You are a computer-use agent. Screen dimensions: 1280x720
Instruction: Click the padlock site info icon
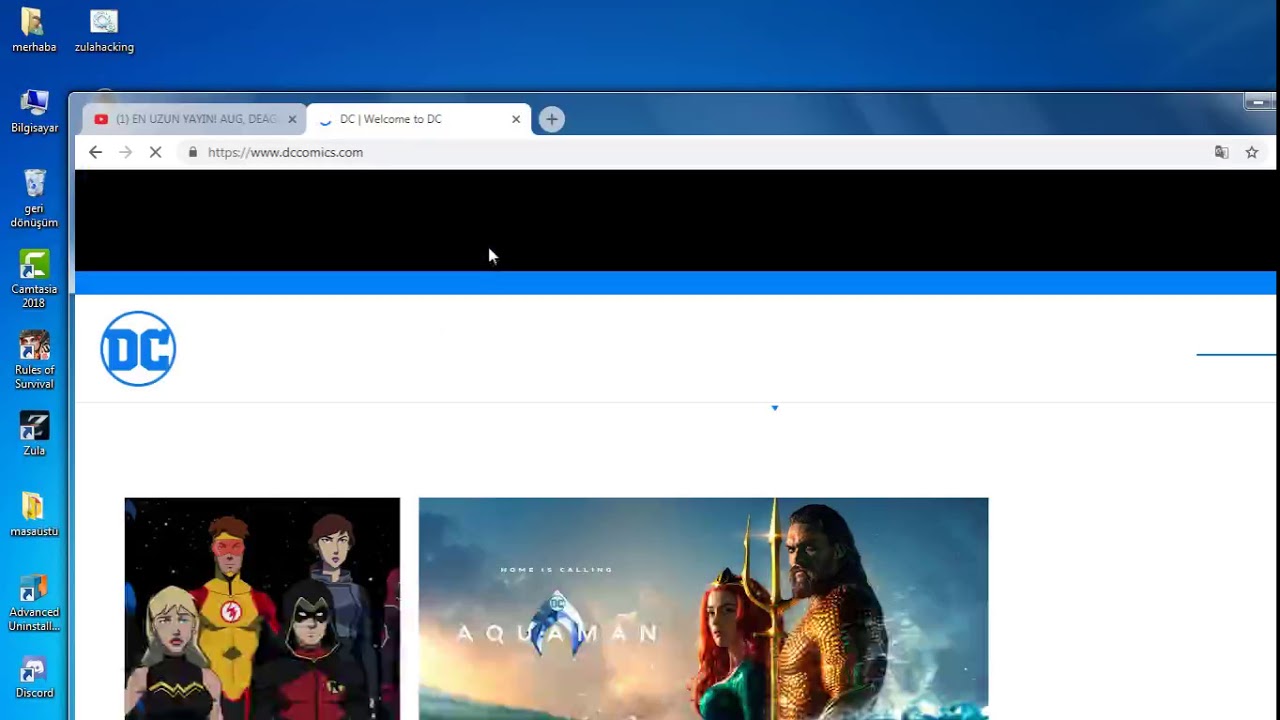click(193, 152)
